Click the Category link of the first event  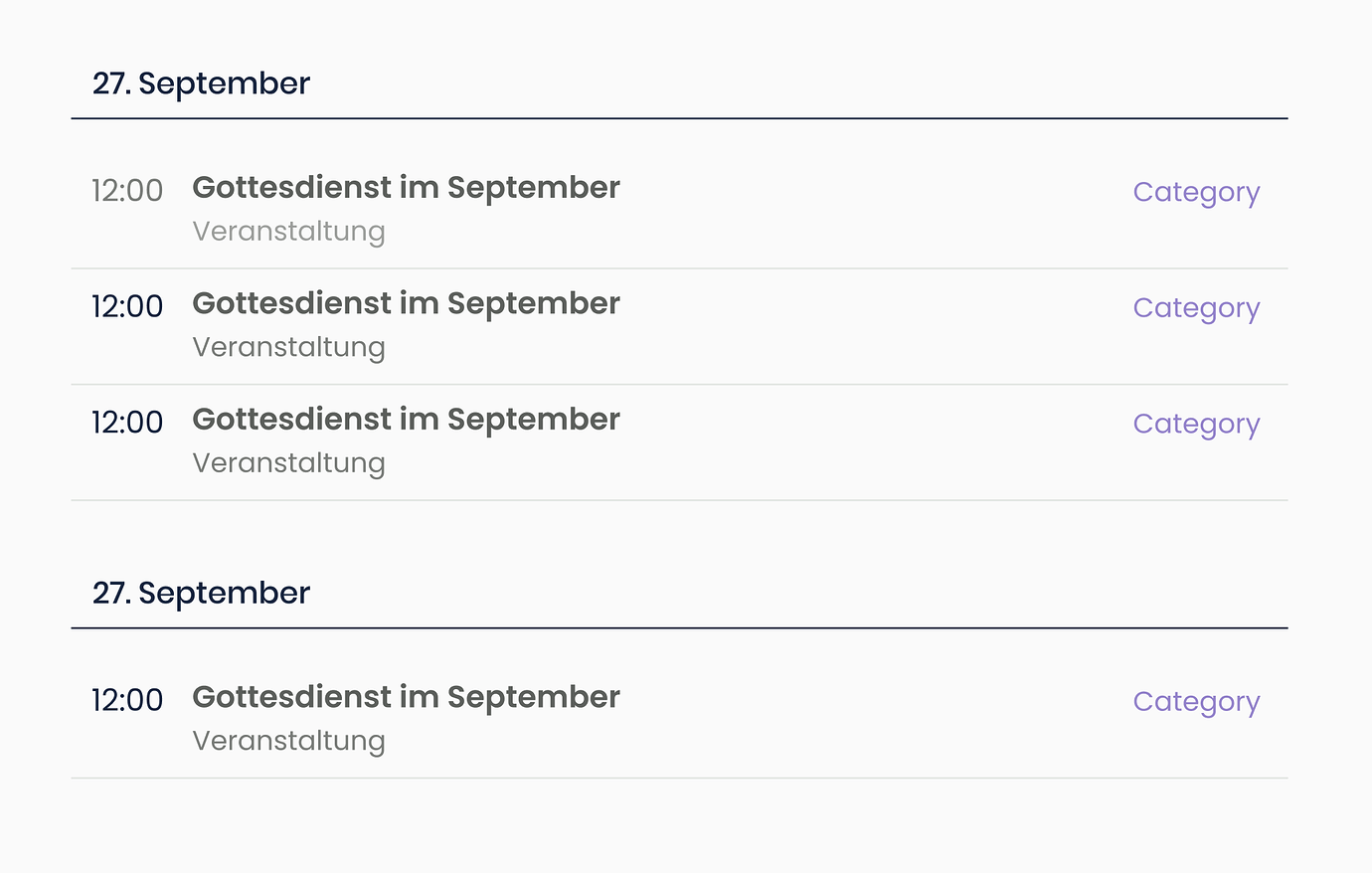coord(1196,192)
